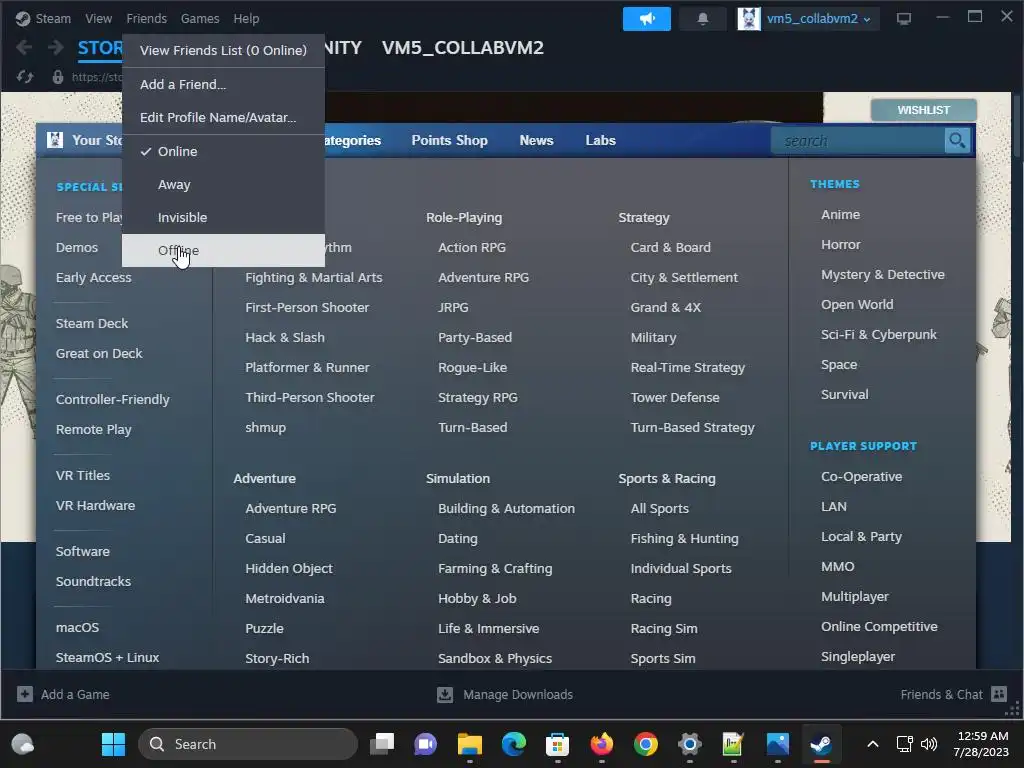Set friends status to Offline

223,250
